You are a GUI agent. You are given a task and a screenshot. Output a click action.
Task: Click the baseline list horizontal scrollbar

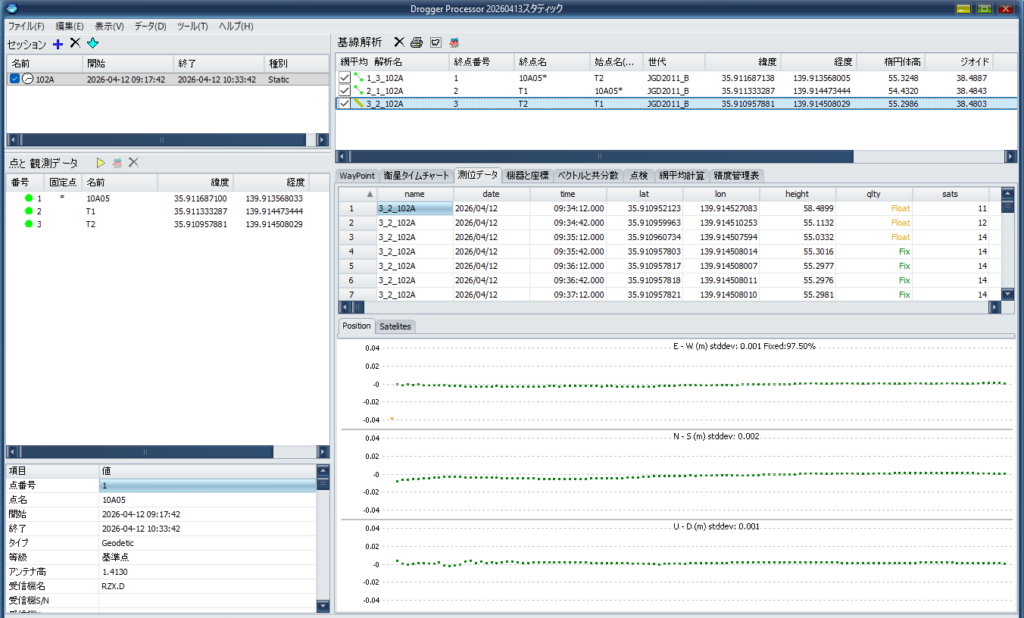pyautogui.click(x=600, y=157)
